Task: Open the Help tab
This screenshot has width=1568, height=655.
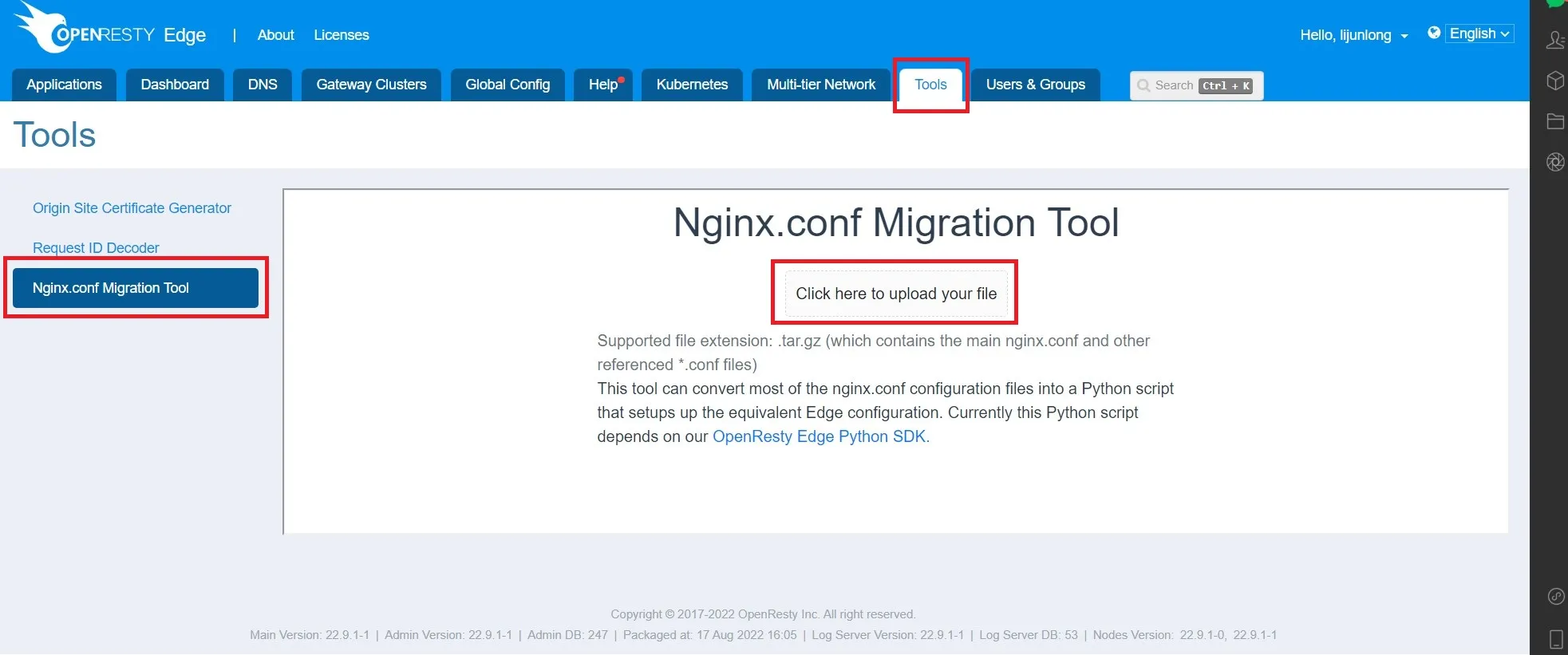Action: coord(603,85)
